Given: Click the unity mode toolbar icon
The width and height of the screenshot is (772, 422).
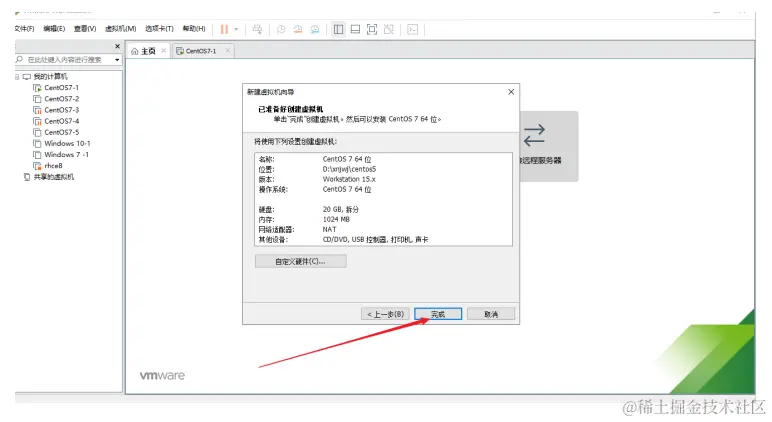Looking at the screenshot, I should (x=388, y=30).
